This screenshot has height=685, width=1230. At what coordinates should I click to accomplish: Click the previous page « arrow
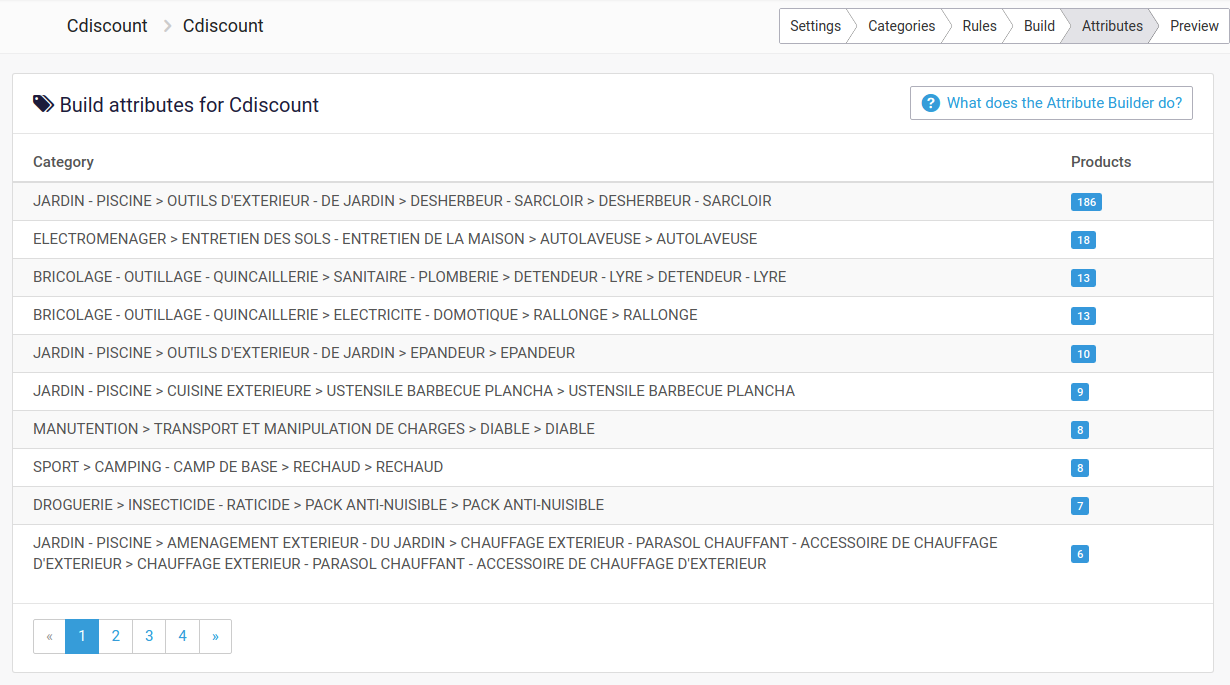point(49,636)
